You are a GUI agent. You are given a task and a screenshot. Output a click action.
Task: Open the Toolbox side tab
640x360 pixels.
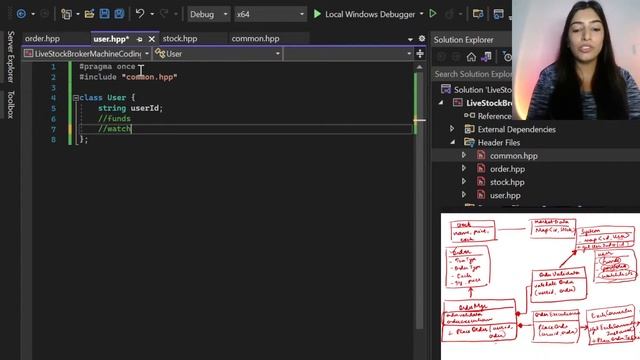click(11, 105)
